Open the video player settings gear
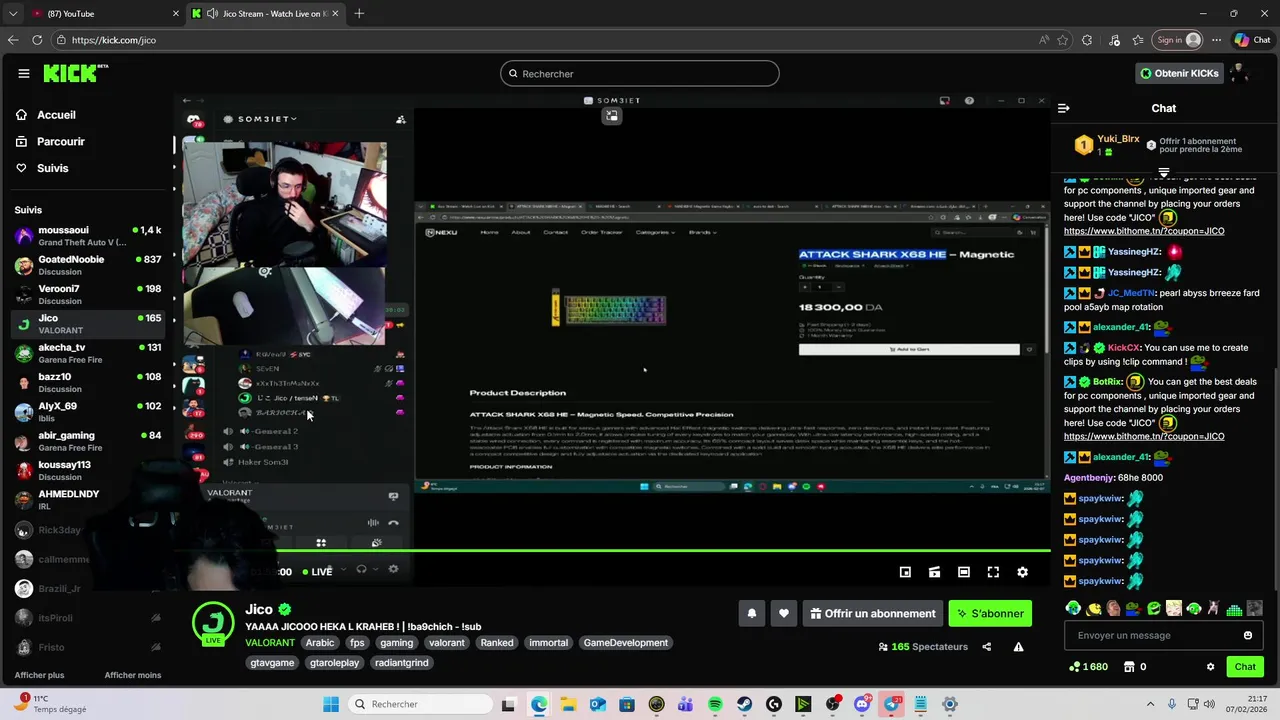This screenshot has width=1280, height=720. (x=1022, y=572)
